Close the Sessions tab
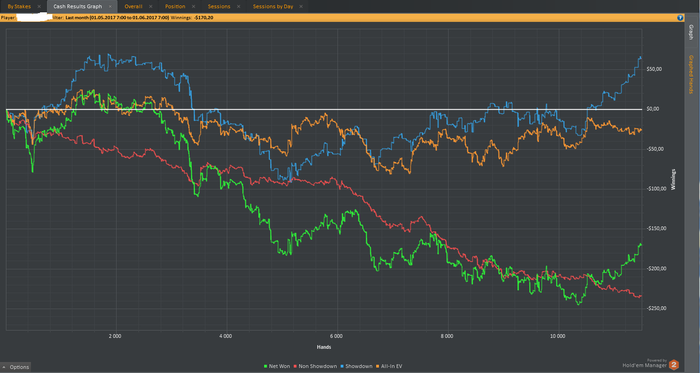Image resolution: width=700 pixels, height=373 pixels. pyautogui.click(x=238, y=6)
